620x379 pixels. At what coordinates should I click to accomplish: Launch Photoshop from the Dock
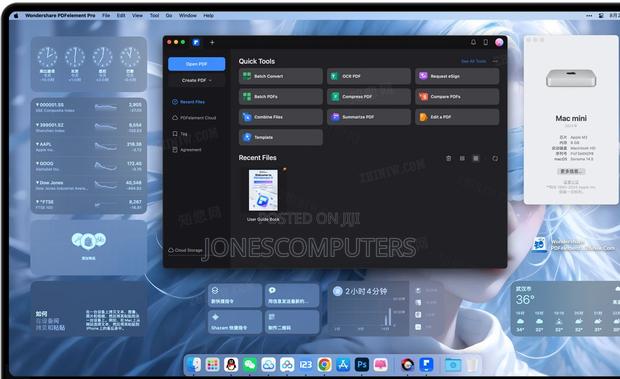pyautogui.click(x=362, y=364)
